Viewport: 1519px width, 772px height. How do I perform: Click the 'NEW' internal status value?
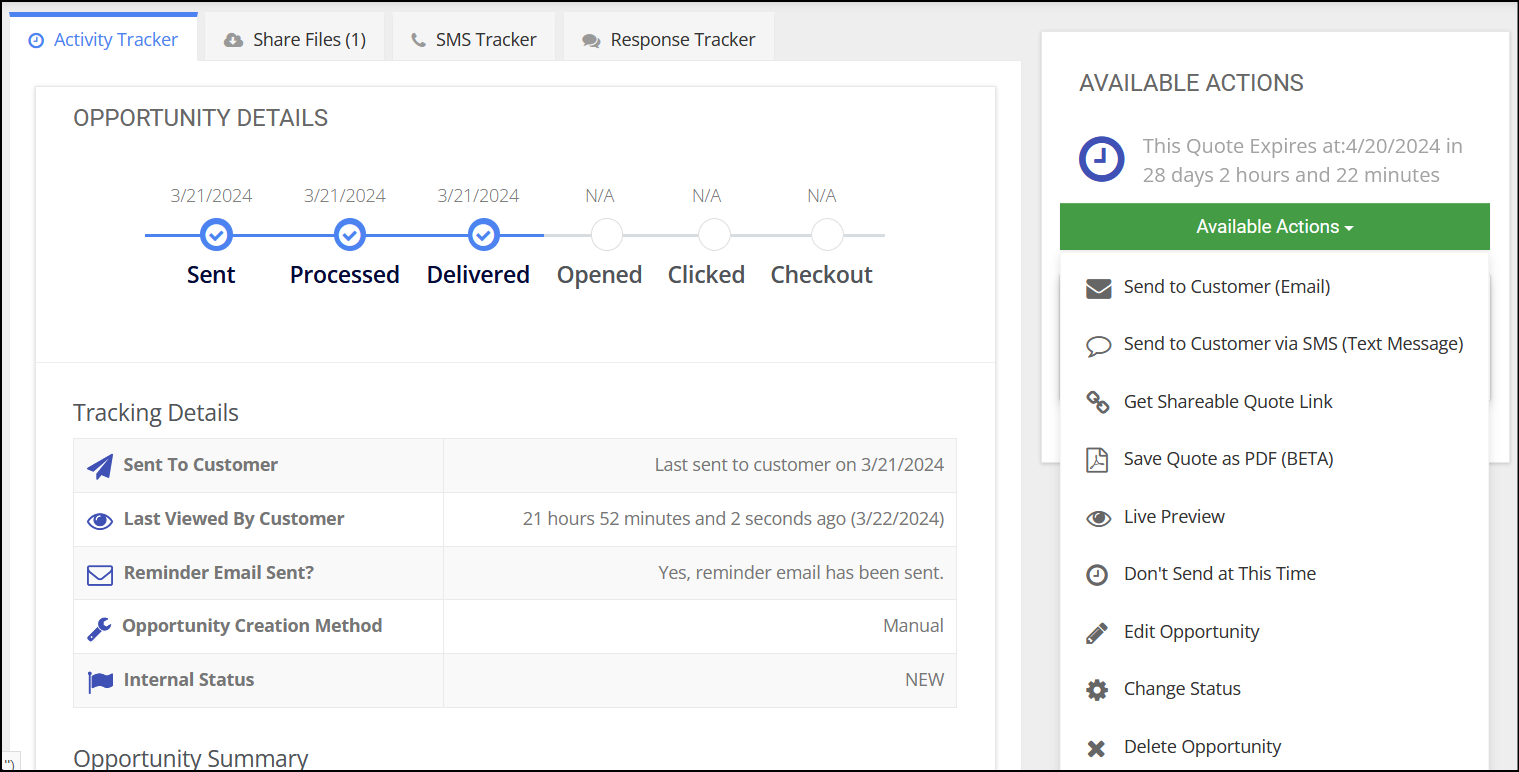pos(924,680)
